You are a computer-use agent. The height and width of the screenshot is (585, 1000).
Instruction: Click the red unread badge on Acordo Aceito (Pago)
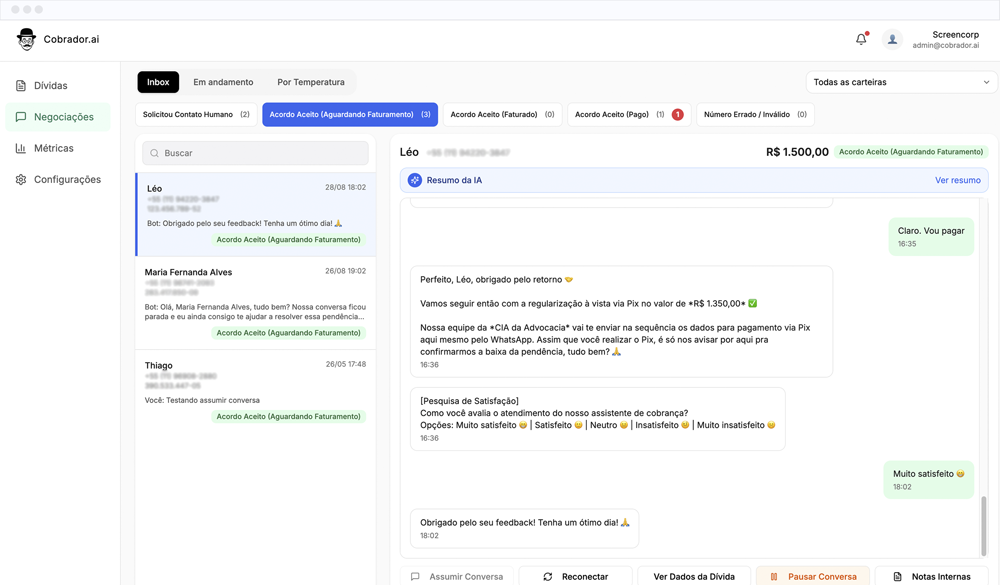pos(677,115)
